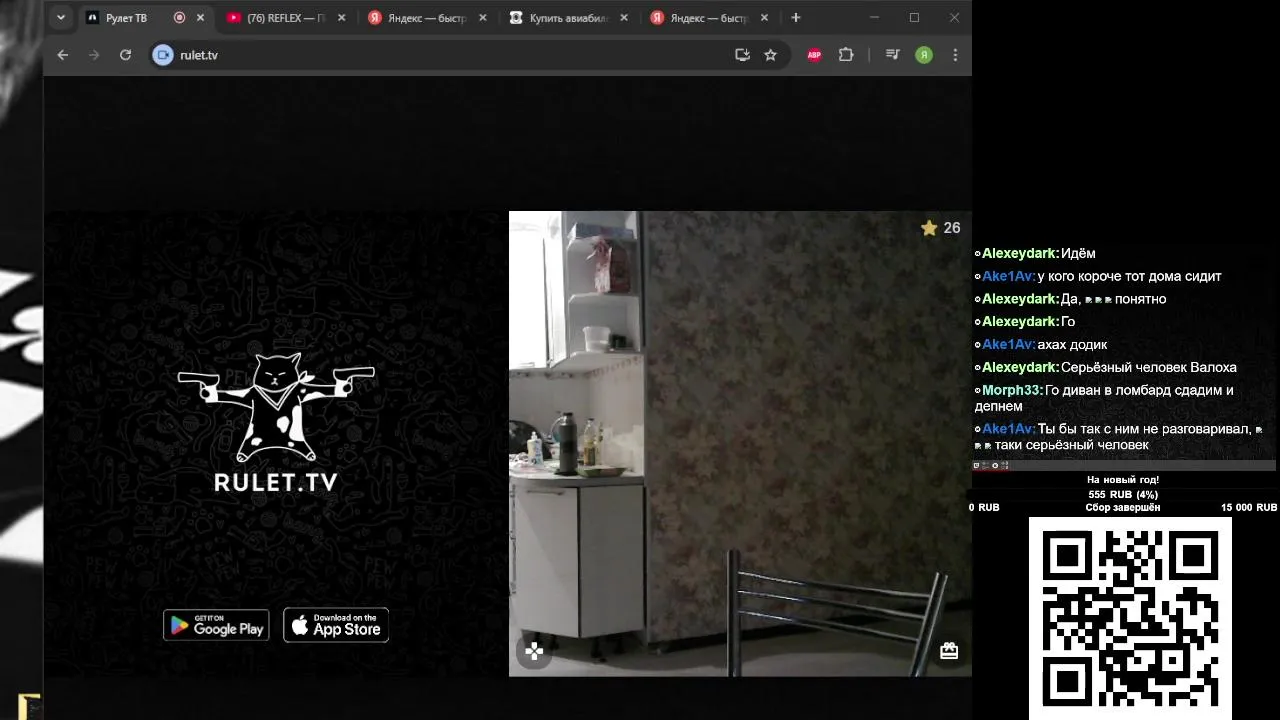This screenshot has height=720, width=1280.
Task: Open the ABP ad blocker extension
Action: pos(814,55)
